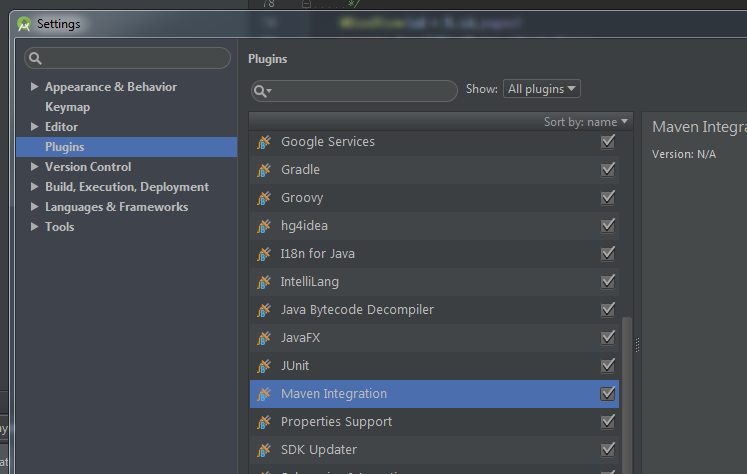Uncheck the Gradle plugin
Screen dimensions: 747x474
(x=608, y=170)
